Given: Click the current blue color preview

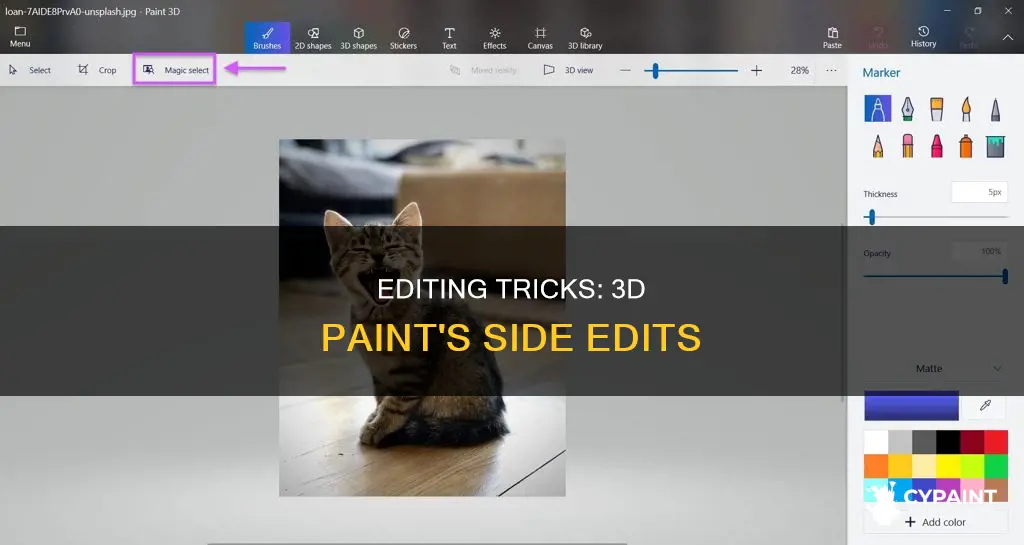Looking at the screenshot, I should tap(911, 405).
